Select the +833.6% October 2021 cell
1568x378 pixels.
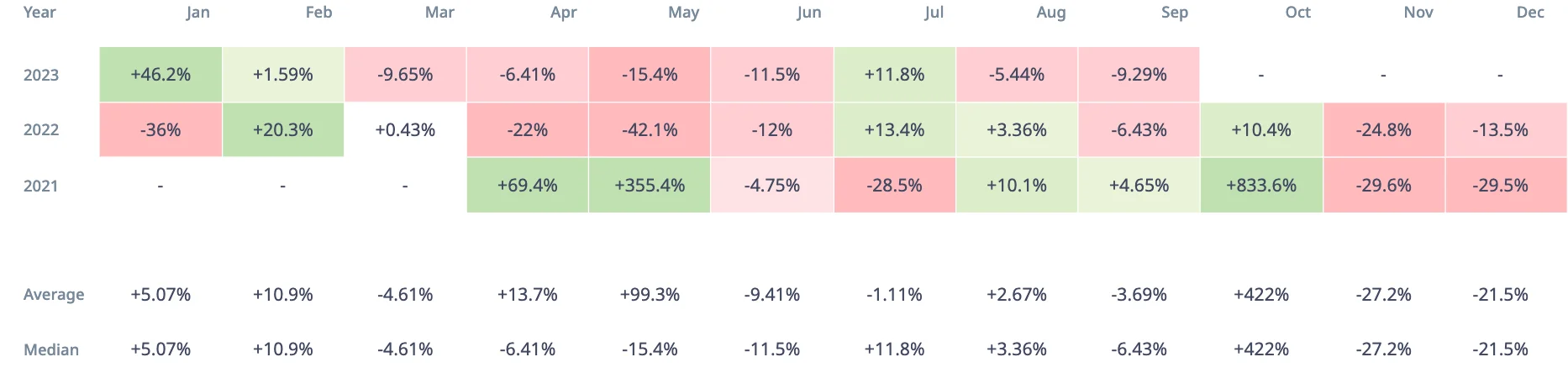(x=1261, y=186)
